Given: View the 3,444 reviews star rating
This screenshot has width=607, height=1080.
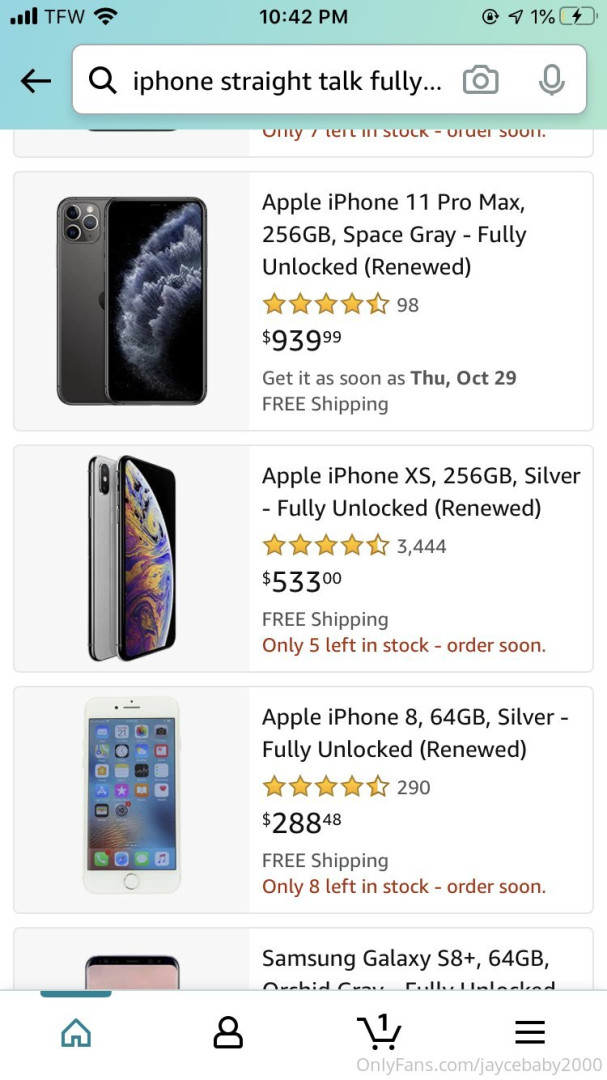Looking at the screenshot, I should [x=325, y=546].
